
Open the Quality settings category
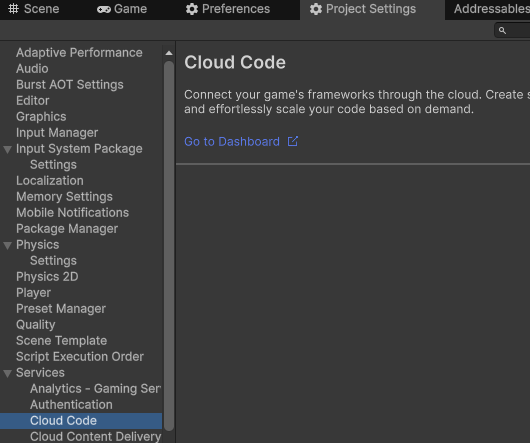[36, 325]
